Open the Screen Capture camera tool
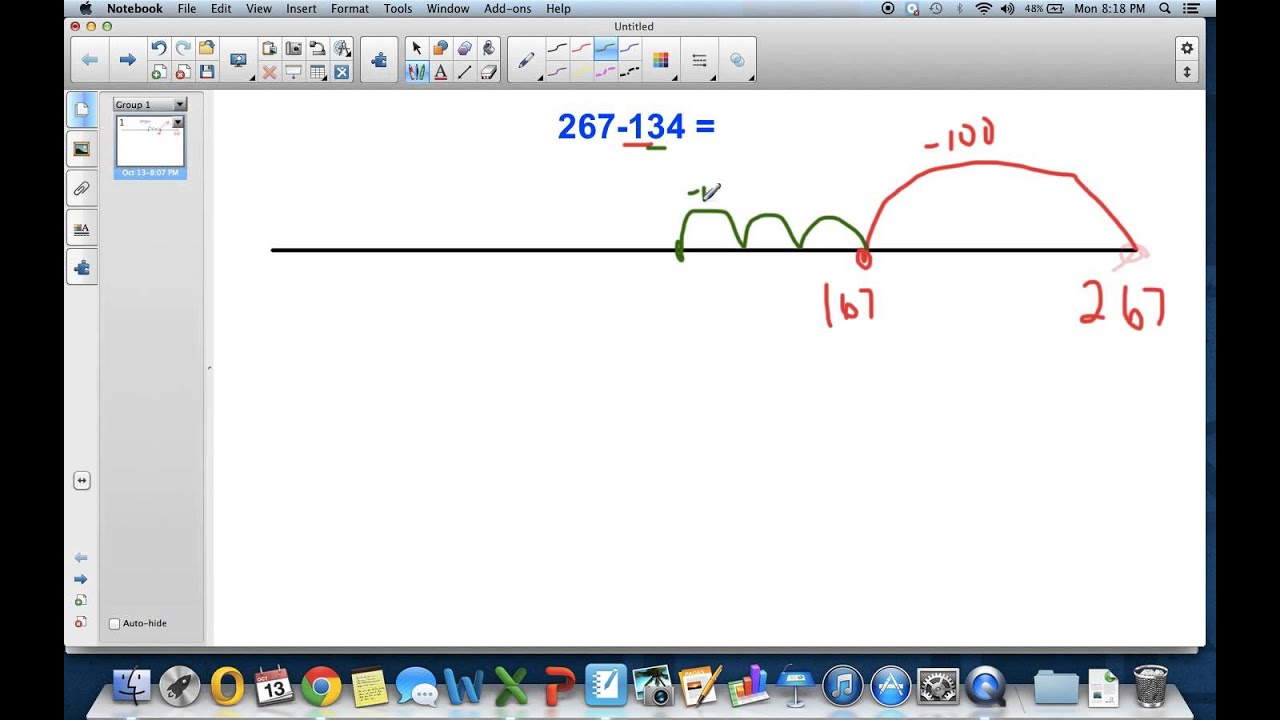1280x720 pixels. click(293, 48)
